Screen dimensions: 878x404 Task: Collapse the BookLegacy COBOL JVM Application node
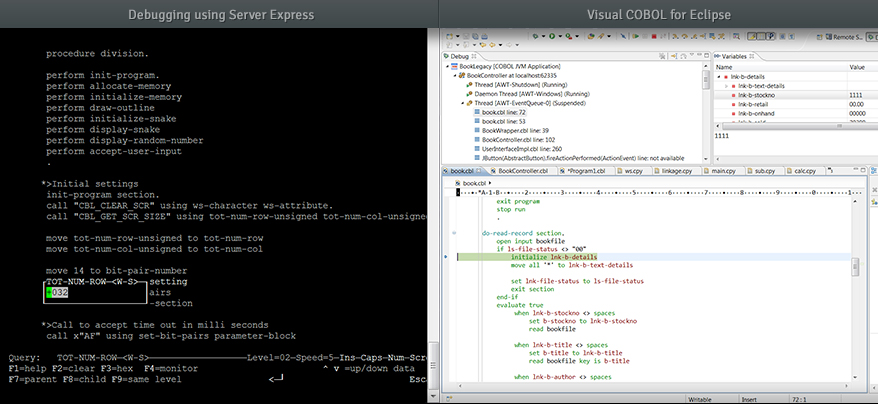click(x=449, y=67)
